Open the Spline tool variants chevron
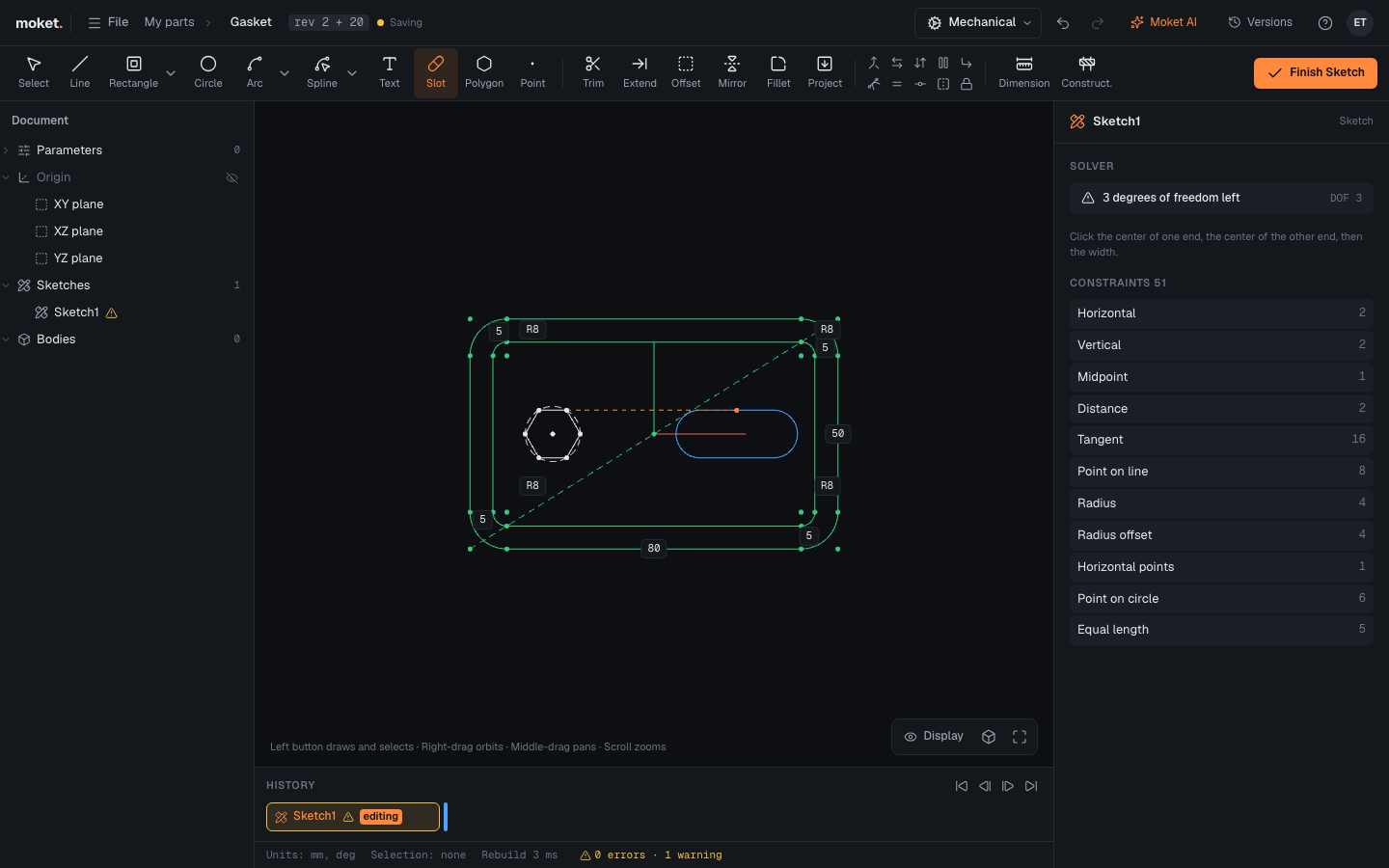The height and width of the screenshot is (868, 1389). (x=352, y=73)
